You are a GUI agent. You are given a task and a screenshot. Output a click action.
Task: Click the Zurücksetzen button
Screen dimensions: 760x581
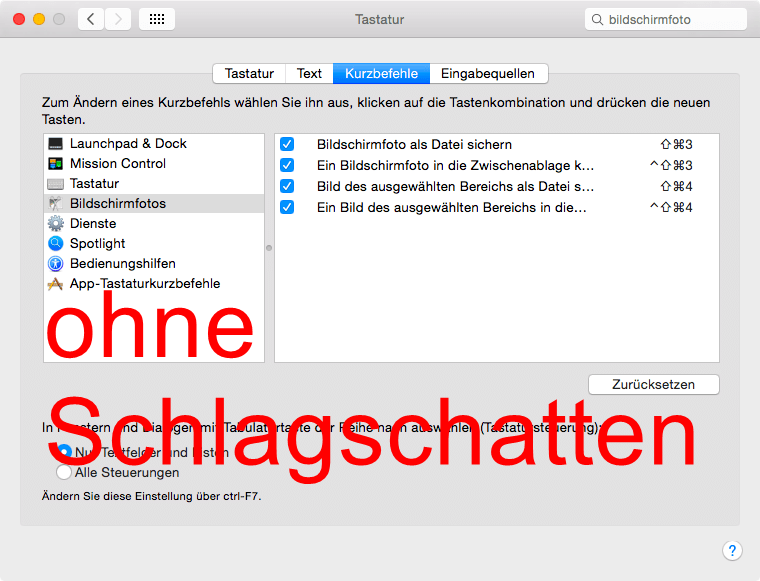tap(653, 384)
